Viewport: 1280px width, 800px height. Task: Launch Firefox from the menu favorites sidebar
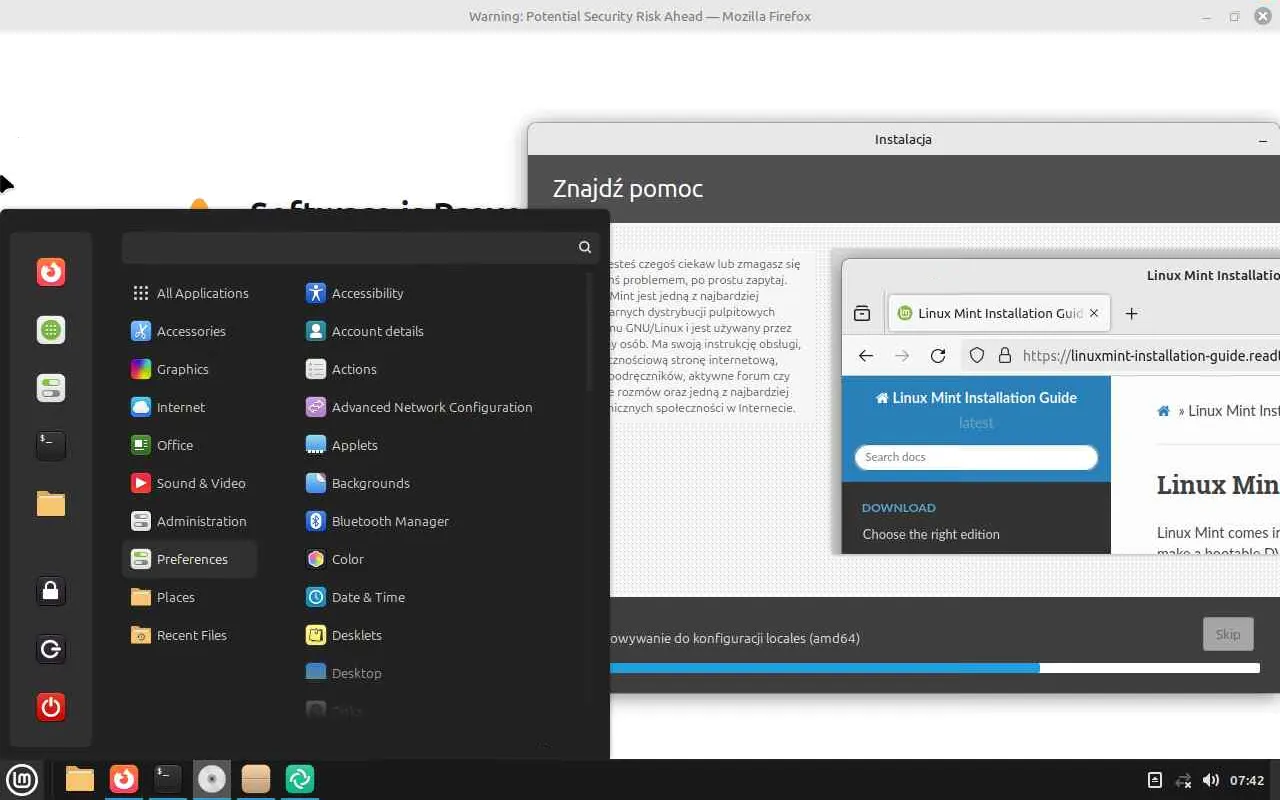(51, 272)
